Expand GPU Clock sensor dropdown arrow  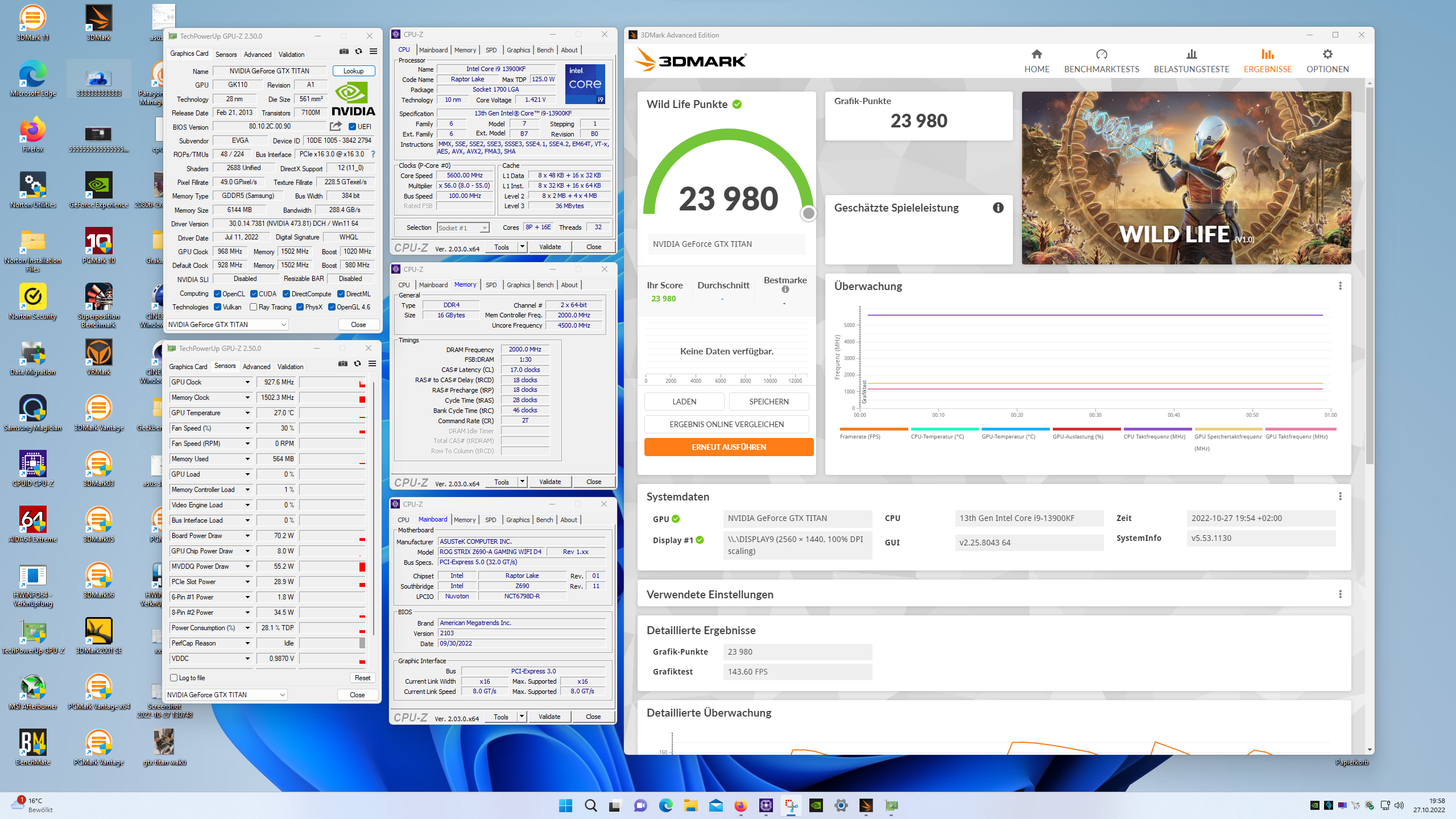tap(247, 382)
